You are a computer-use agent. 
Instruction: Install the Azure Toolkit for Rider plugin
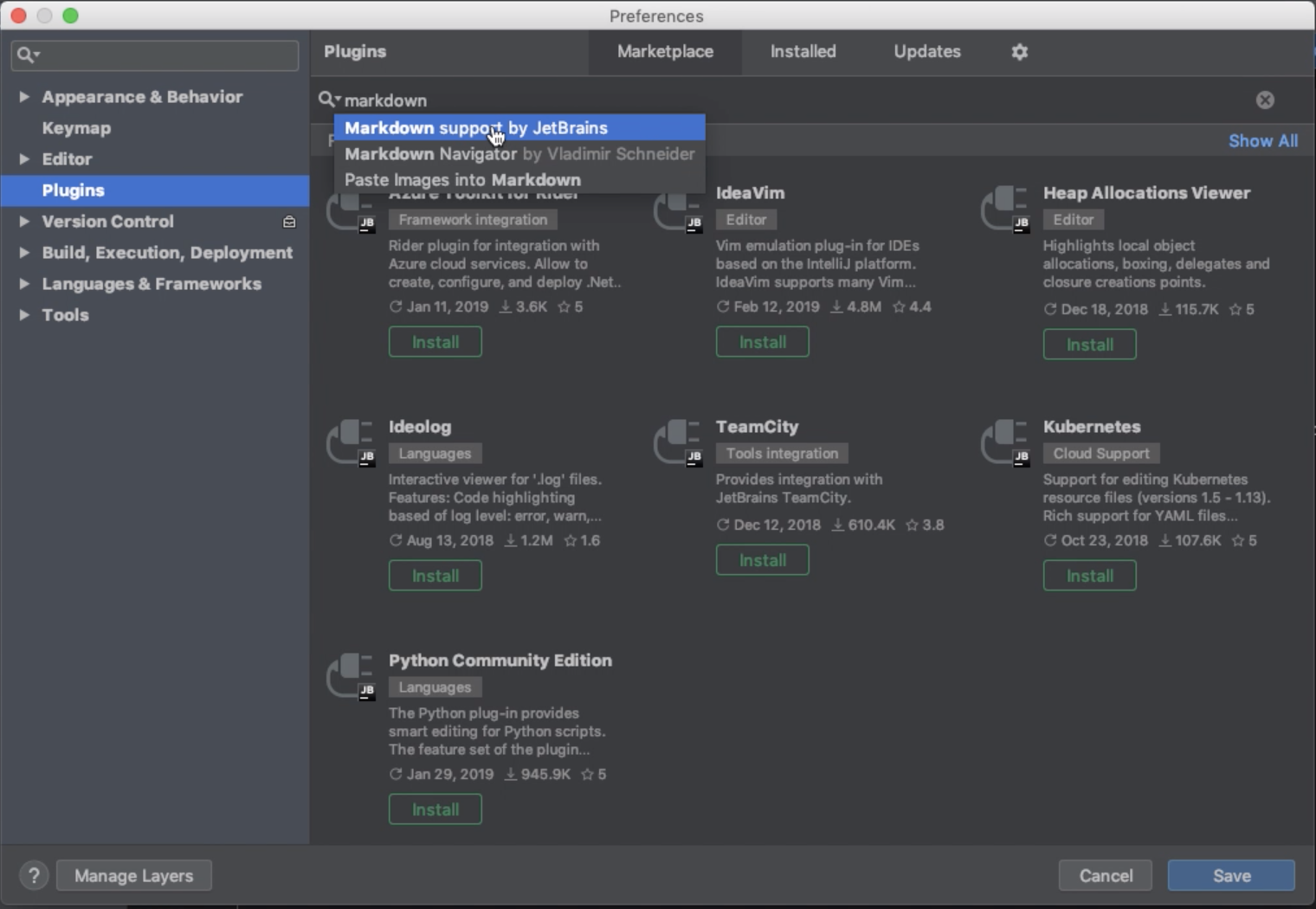[435, 342]
